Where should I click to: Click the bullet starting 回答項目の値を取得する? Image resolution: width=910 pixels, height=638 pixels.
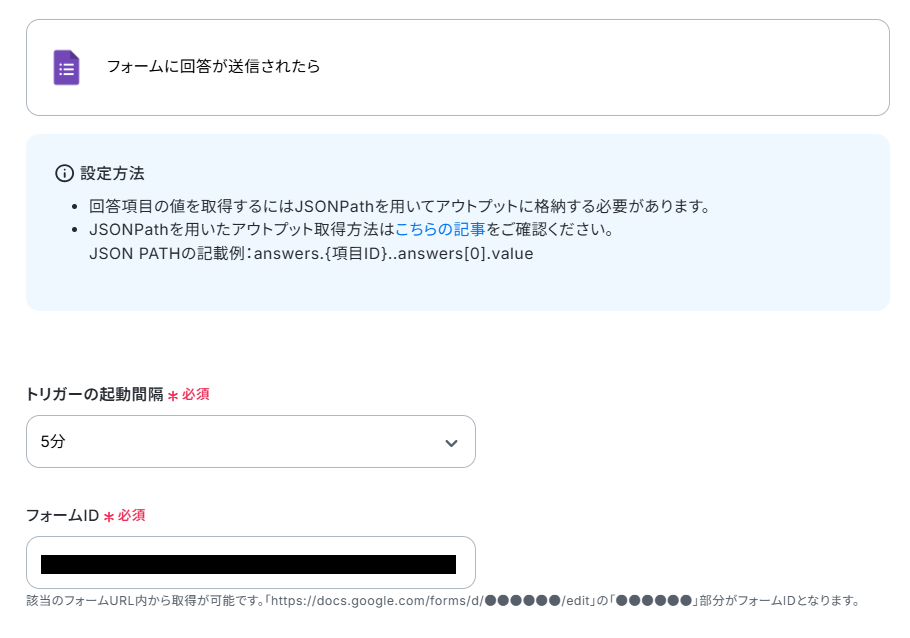400,206
